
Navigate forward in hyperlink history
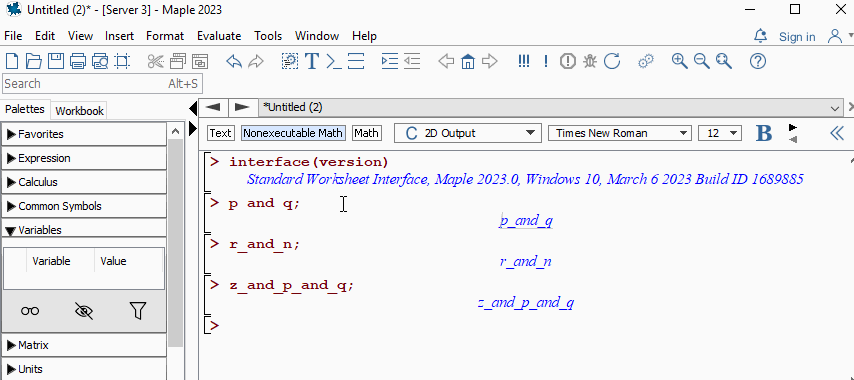click(490, 61)
